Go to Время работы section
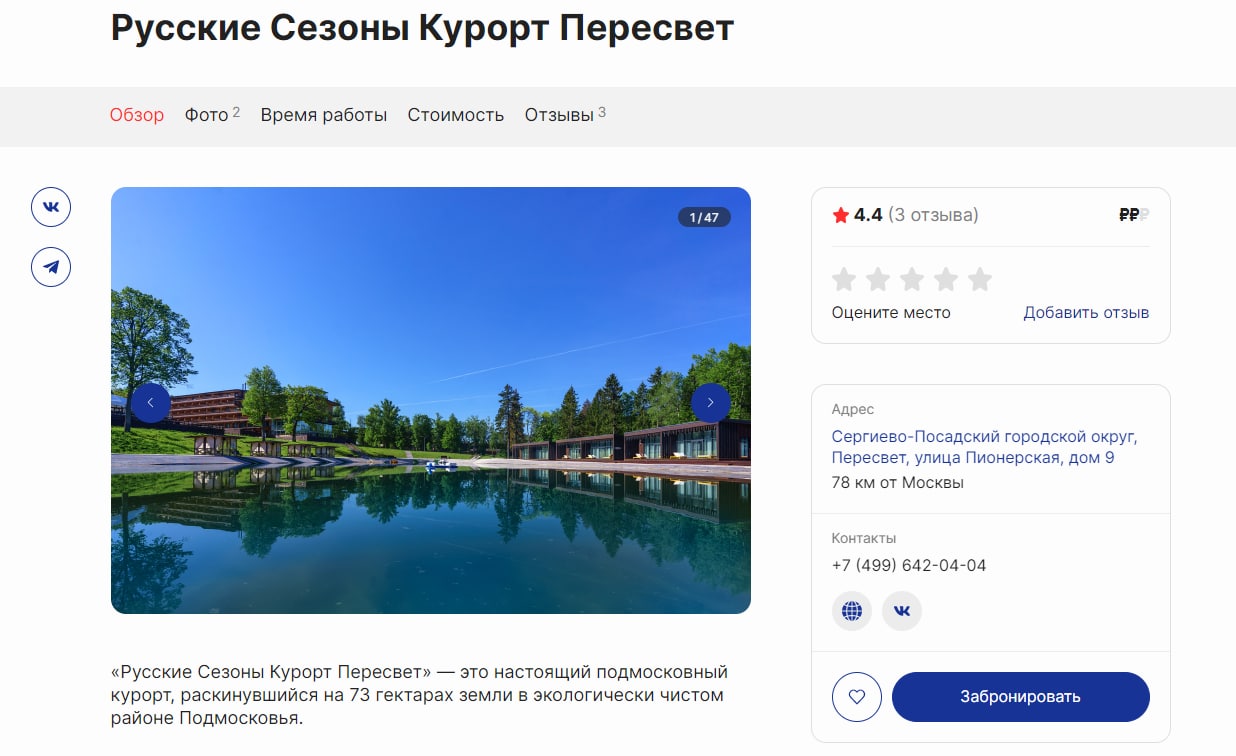 point(324,115)
